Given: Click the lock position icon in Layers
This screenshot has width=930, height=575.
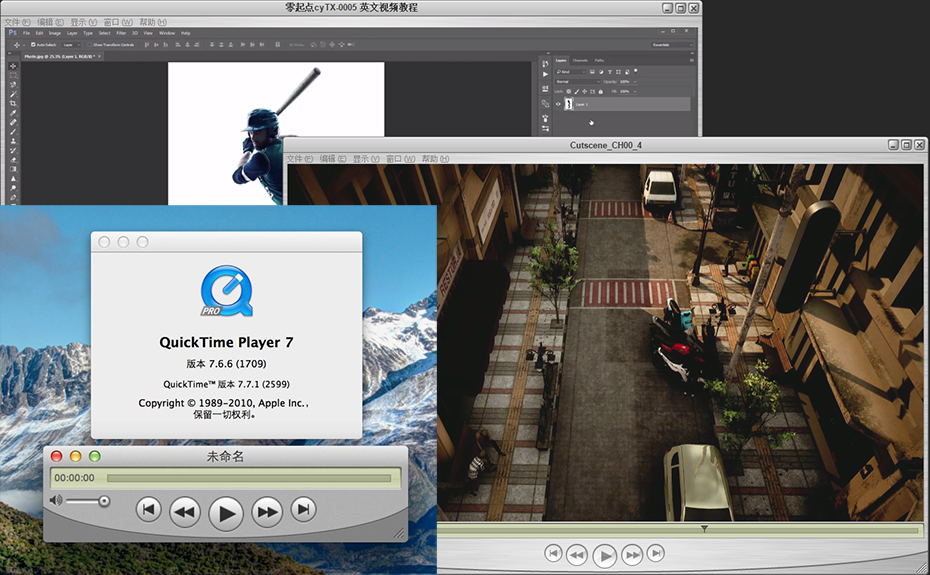Looking at the screenshot, I should (x=584, y=91).
